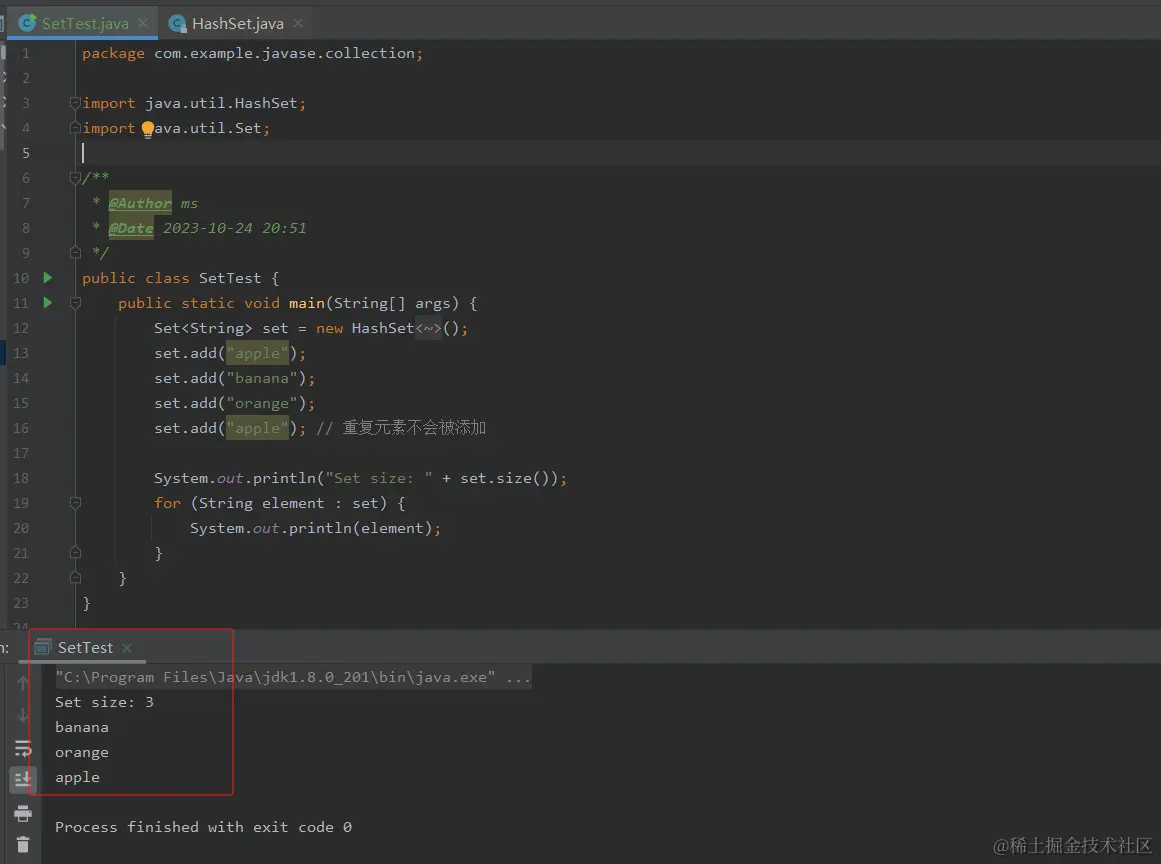Image resolution: width=1161 pixels, height=864 pixels.
Task: Toggle soft-wrap in the Run console
Action: click(23, 749)
